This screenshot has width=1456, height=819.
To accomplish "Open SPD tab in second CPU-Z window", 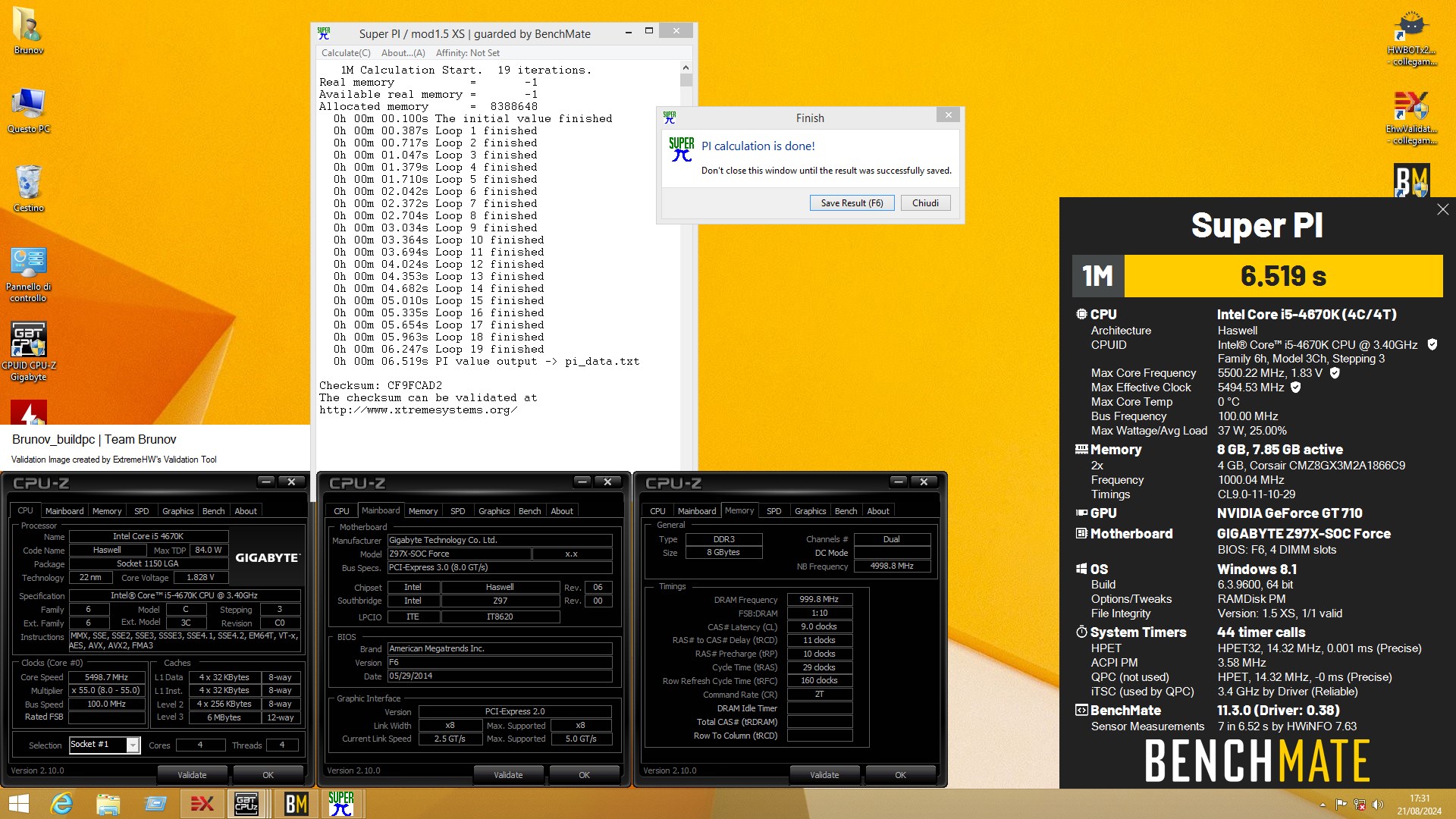I will click(458, 511).
